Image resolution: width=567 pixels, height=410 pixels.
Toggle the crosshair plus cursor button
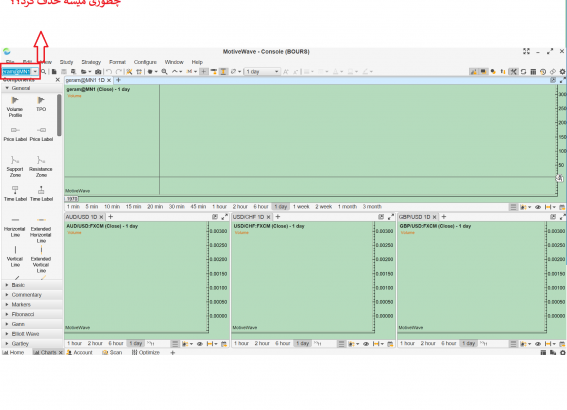tap(204, 72)
